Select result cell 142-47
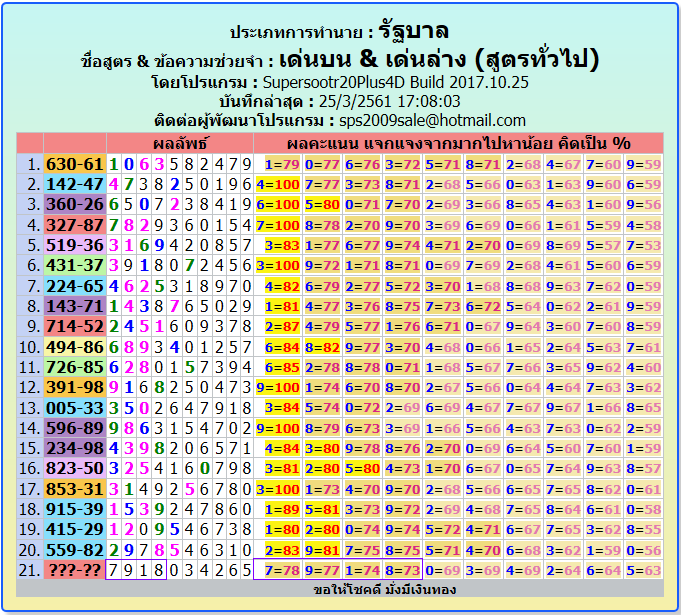This screenshot has height=615, width=681. coord(75,184)
